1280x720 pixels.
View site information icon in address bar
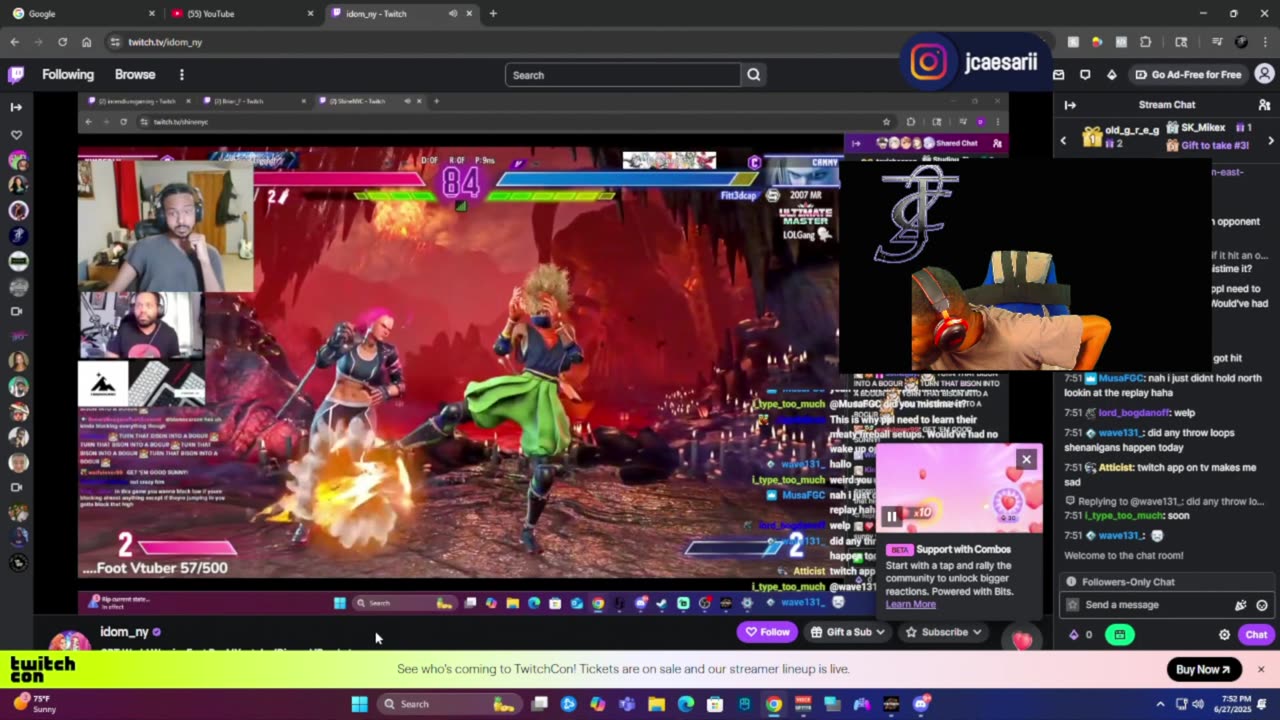pos(115,42)
